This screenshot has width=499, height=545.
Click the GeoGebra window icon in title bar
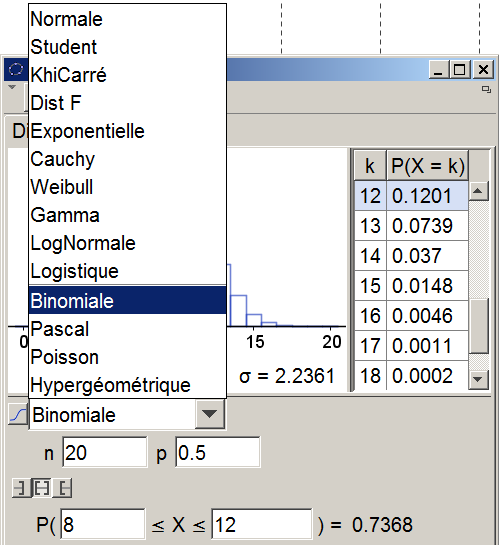point(16,69)
